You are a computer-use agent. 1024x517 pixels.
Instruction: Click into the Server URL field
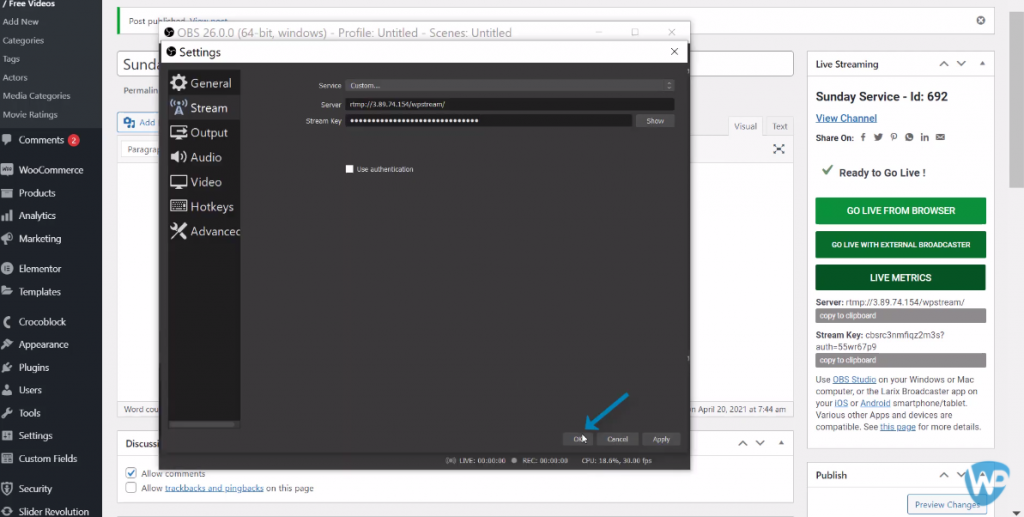(x=509, y=104)
